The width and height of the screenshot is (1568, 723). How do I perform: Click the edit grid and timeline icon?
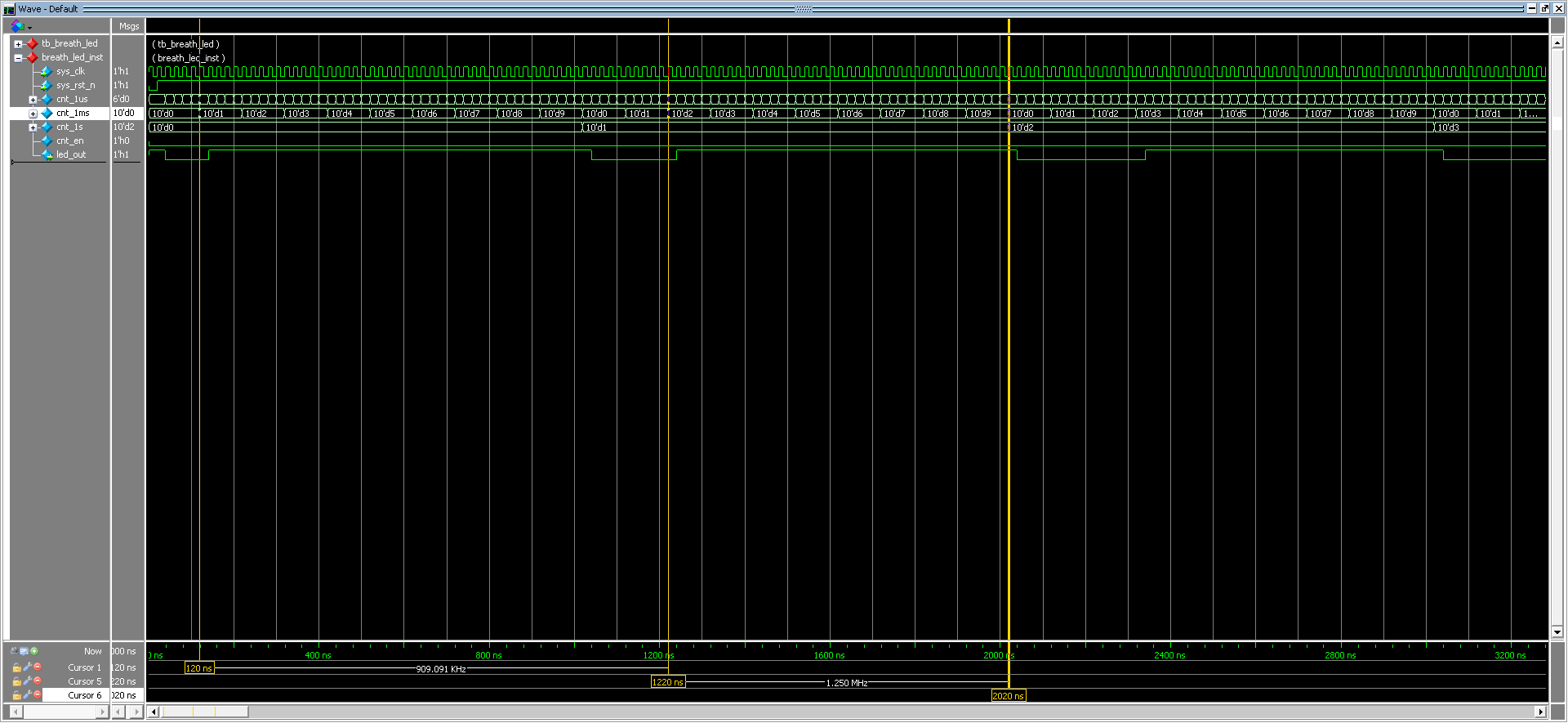point(24,651)
